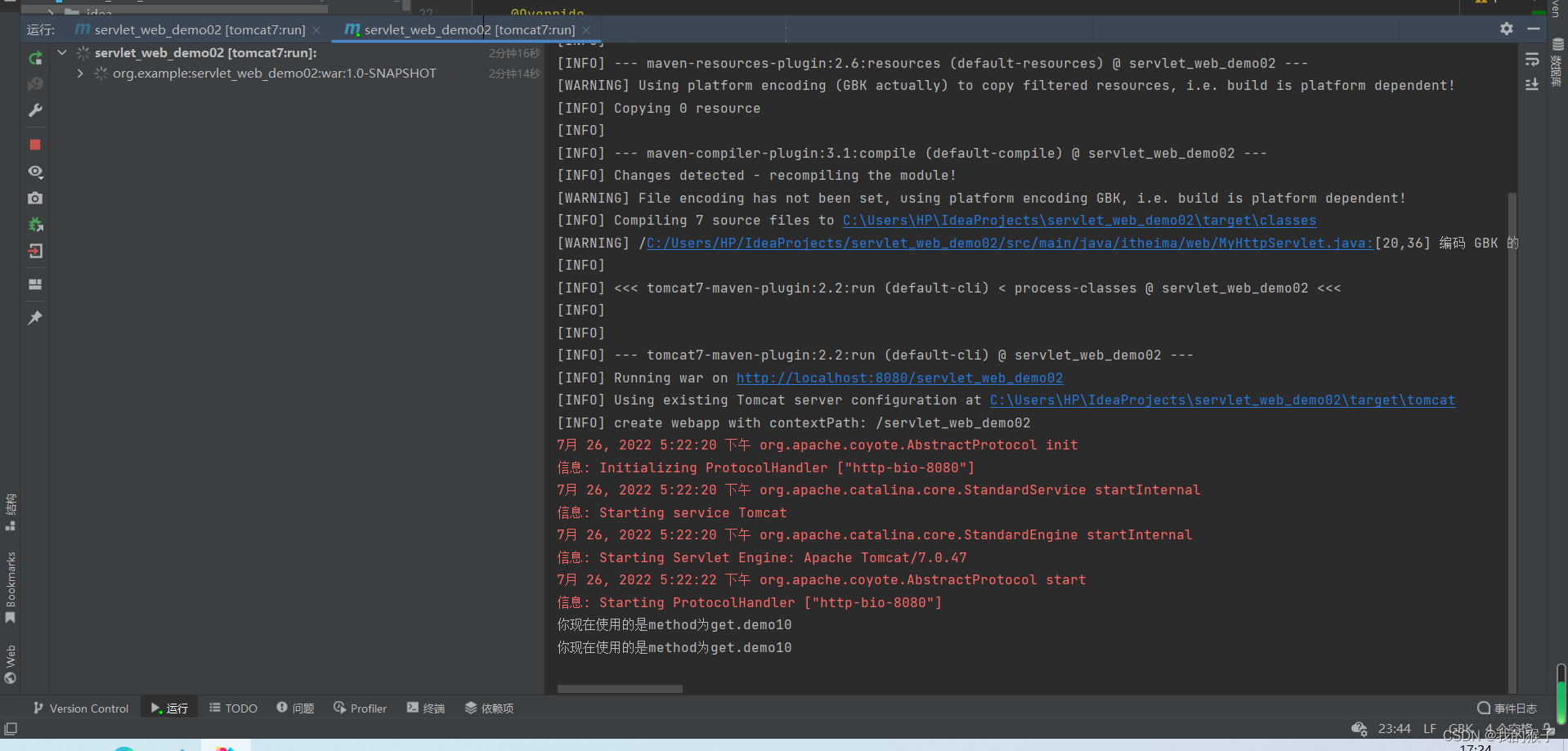Viewport: 1568px width, 751px height.
Task: Toggle the console settings gear
Action: [1506, 29]
